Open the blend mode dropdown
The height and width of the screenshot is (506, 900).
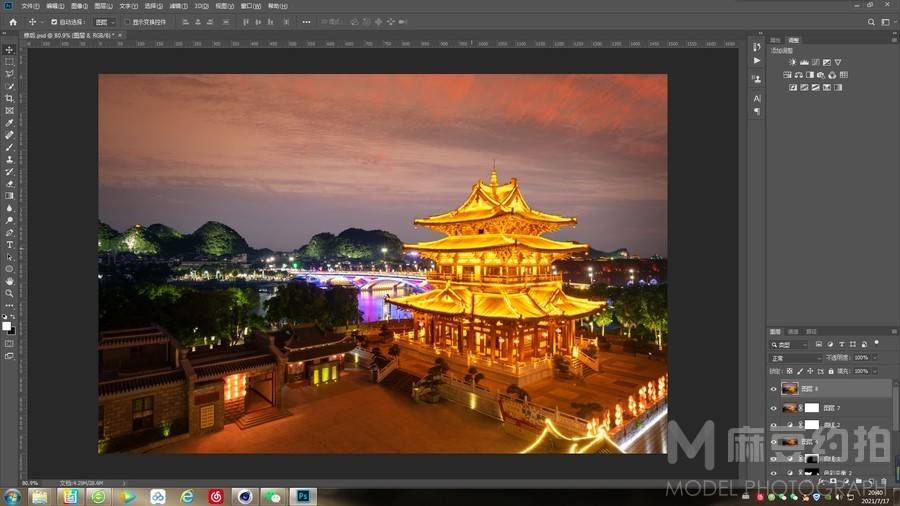pos(796,358)
